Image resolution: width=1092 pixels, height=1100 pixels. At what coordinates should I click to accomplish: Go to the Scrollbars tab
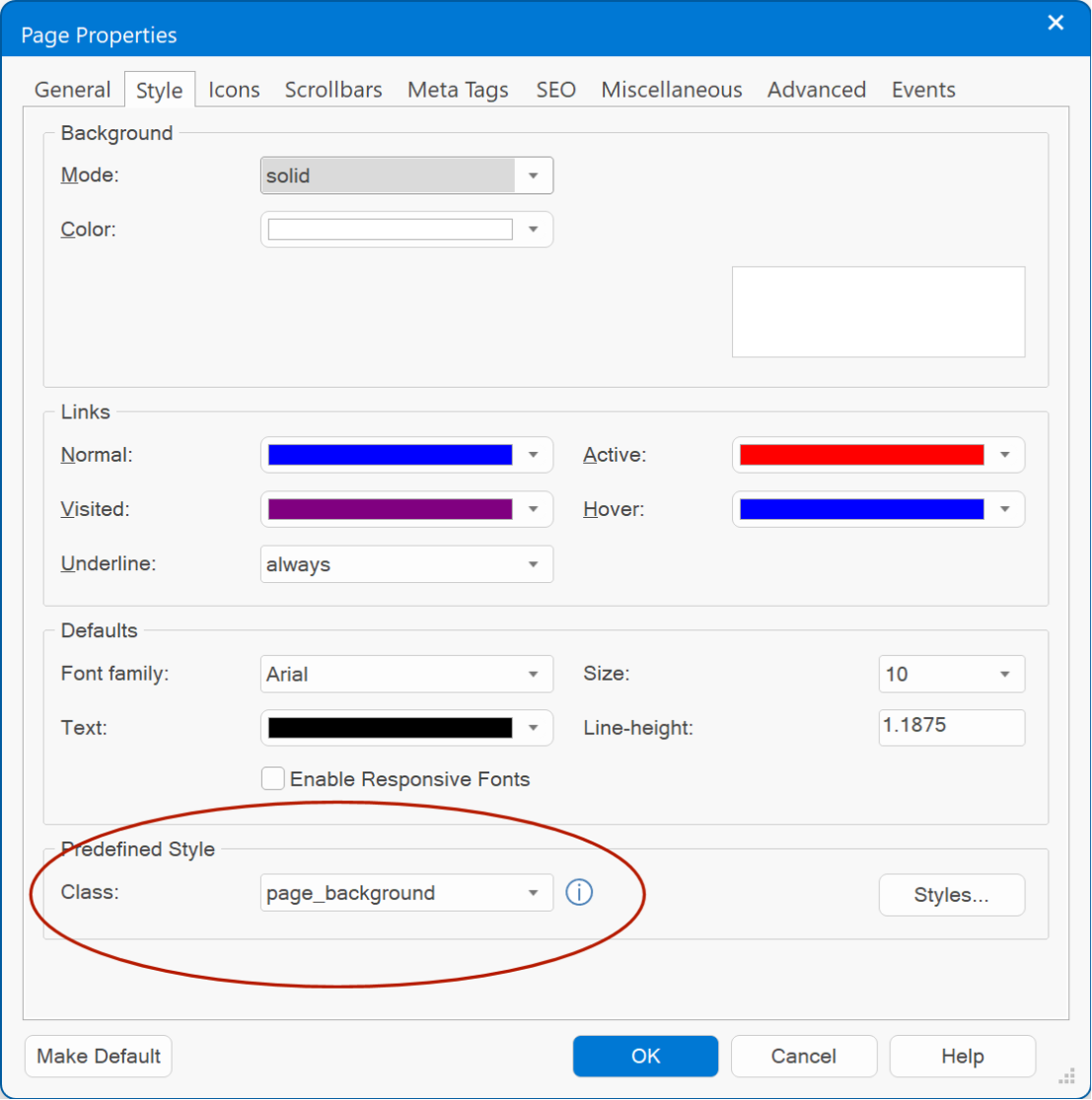click(333, 90)
